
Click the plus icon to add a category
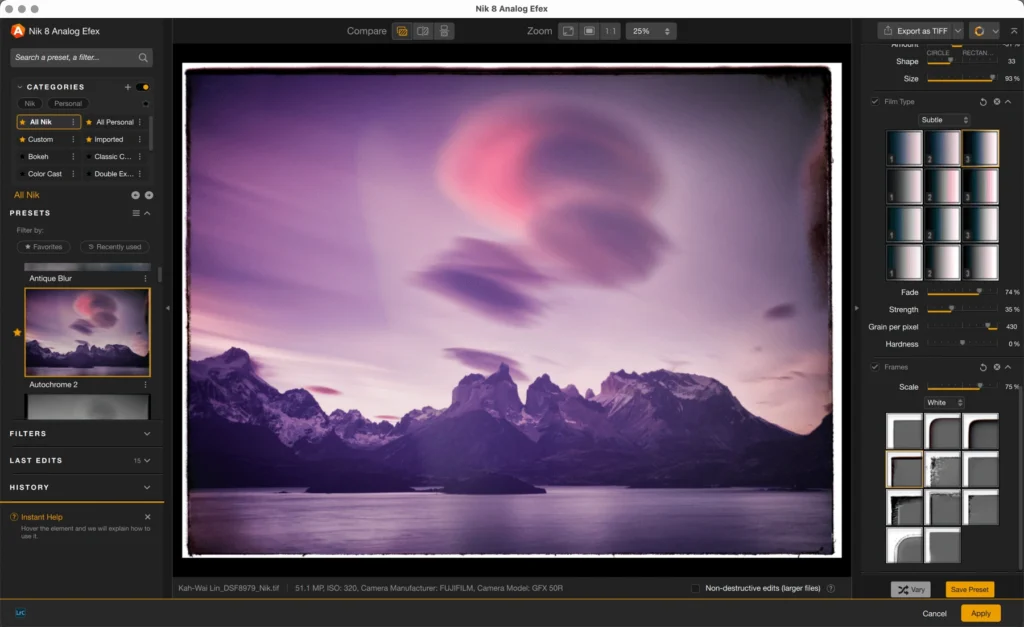tap(128, 87)
